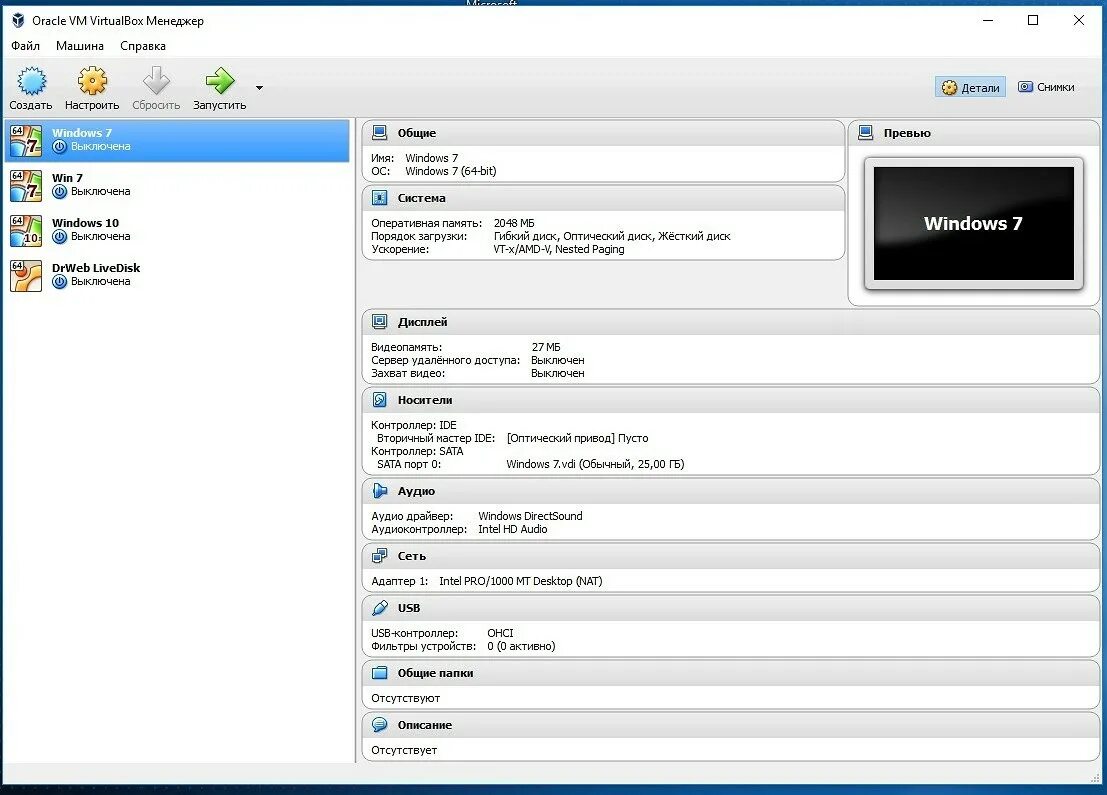The image size is (1107, 795).
Task: Select the Windows 10 virtual machine OS icon
Action: point(26,231)
